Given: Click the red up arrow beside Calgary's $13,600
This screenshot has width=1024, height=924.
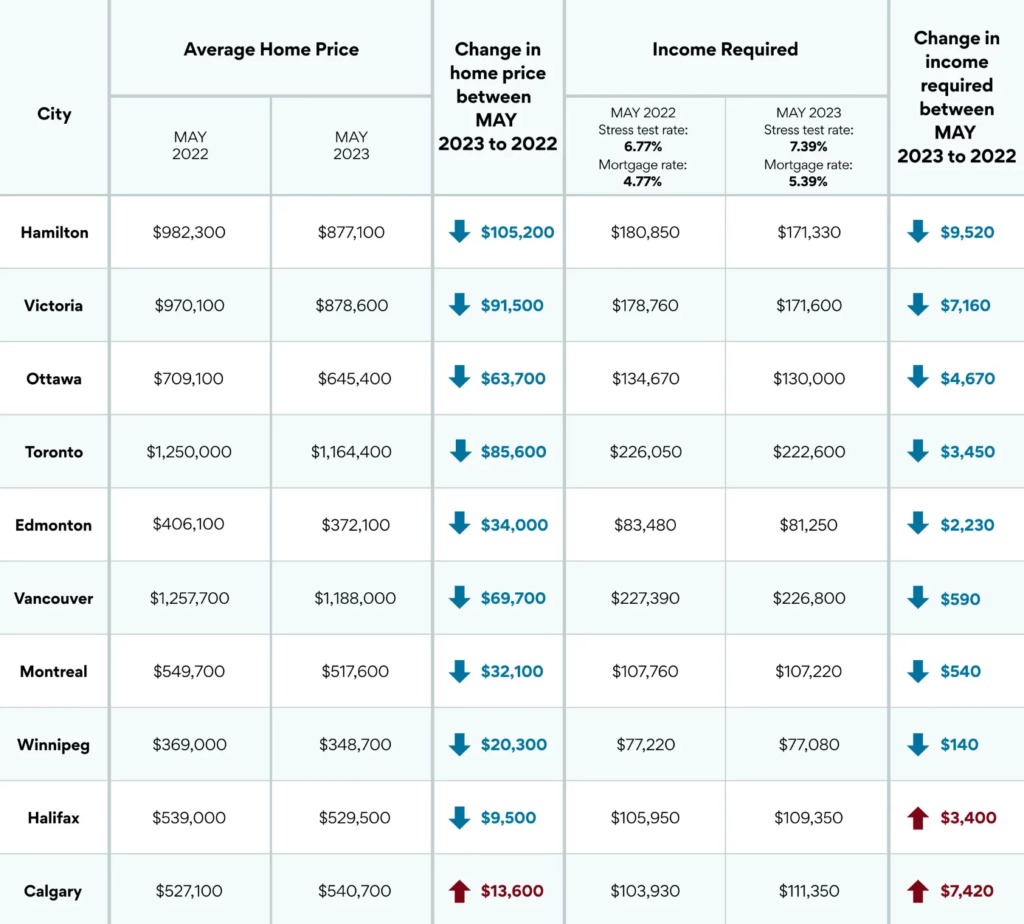Looking at the screenshot, I should pyautogui.click(x=459, y=891).
